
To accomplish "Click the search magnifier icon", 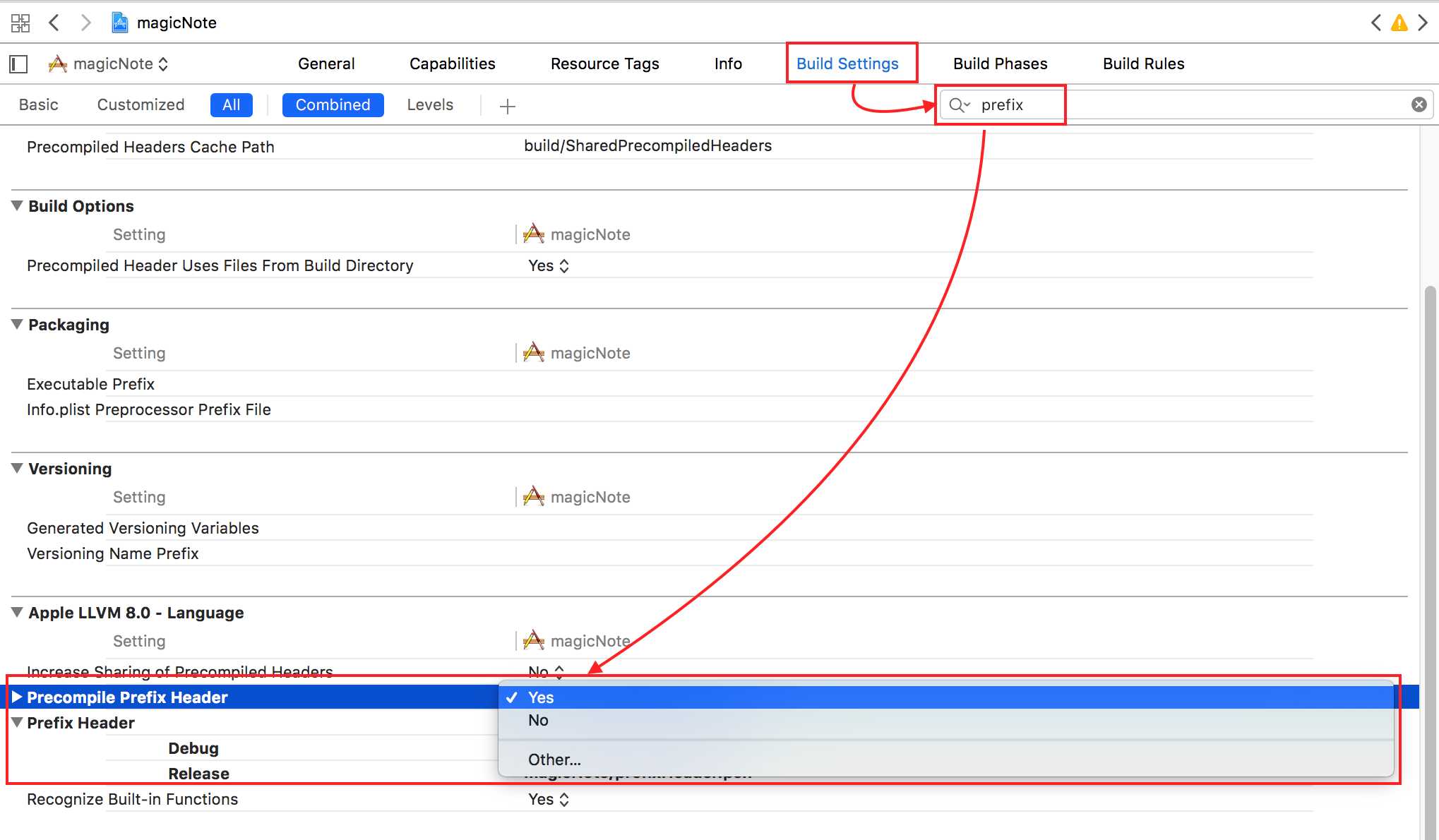I will tap(956, 104).
